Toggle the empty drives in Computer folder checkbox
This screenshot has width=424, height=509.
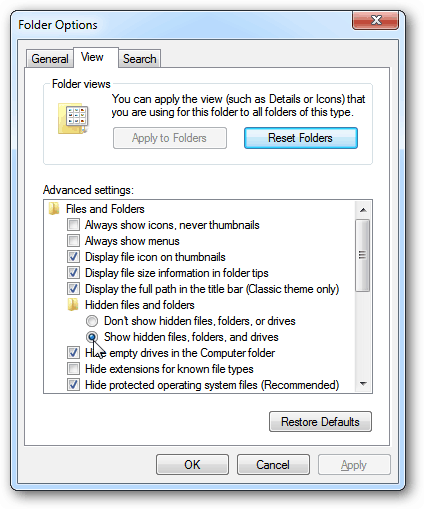[73, 353]
